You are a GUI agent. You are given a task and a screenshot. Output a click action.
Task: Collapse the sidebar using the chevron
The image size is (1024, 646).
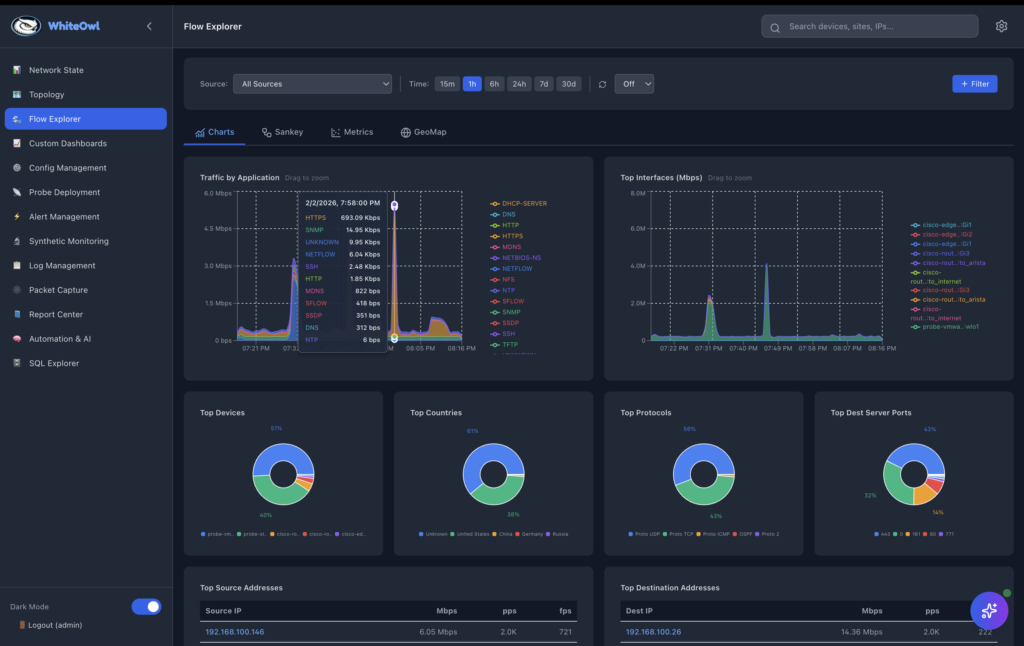pyautogui.click(x=149, y=26)
